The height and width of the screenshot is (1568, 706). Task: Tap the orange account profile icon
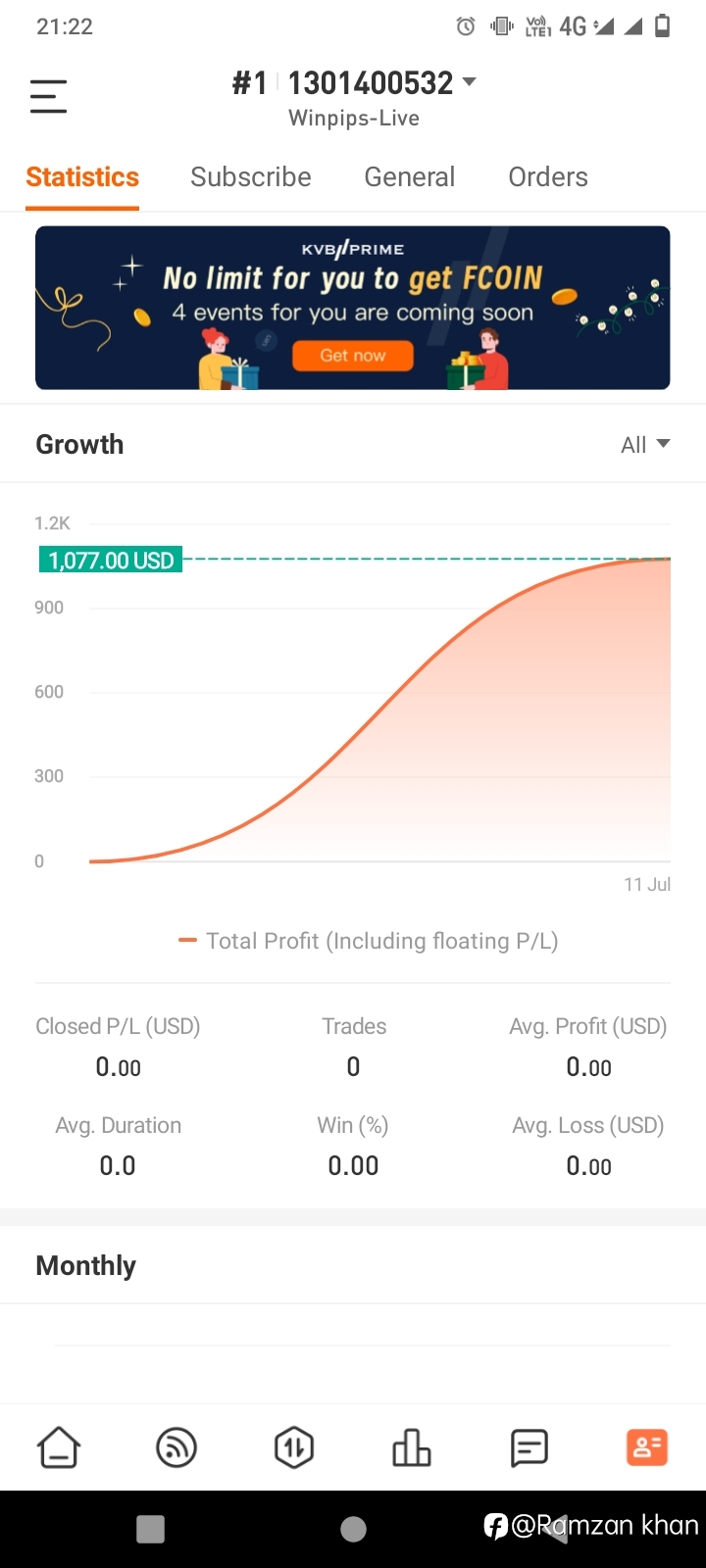[647, 1447]
